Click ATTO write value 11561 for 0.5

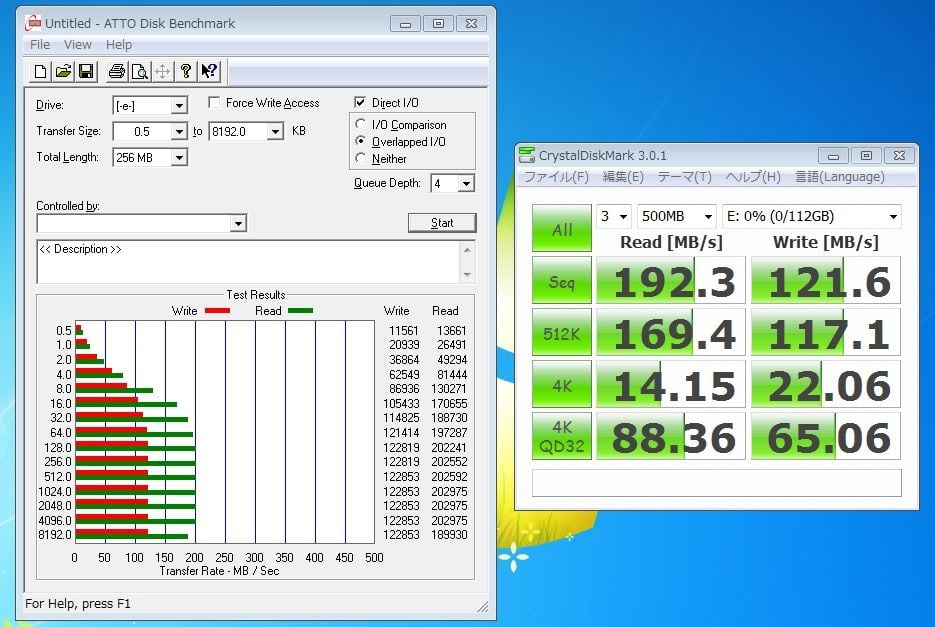click(404, 331)
